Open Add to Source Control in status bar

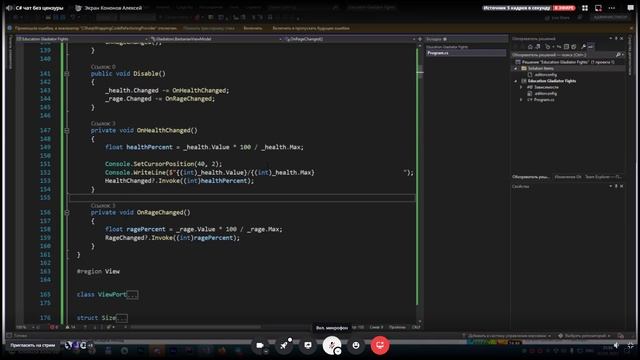[506, 336]
